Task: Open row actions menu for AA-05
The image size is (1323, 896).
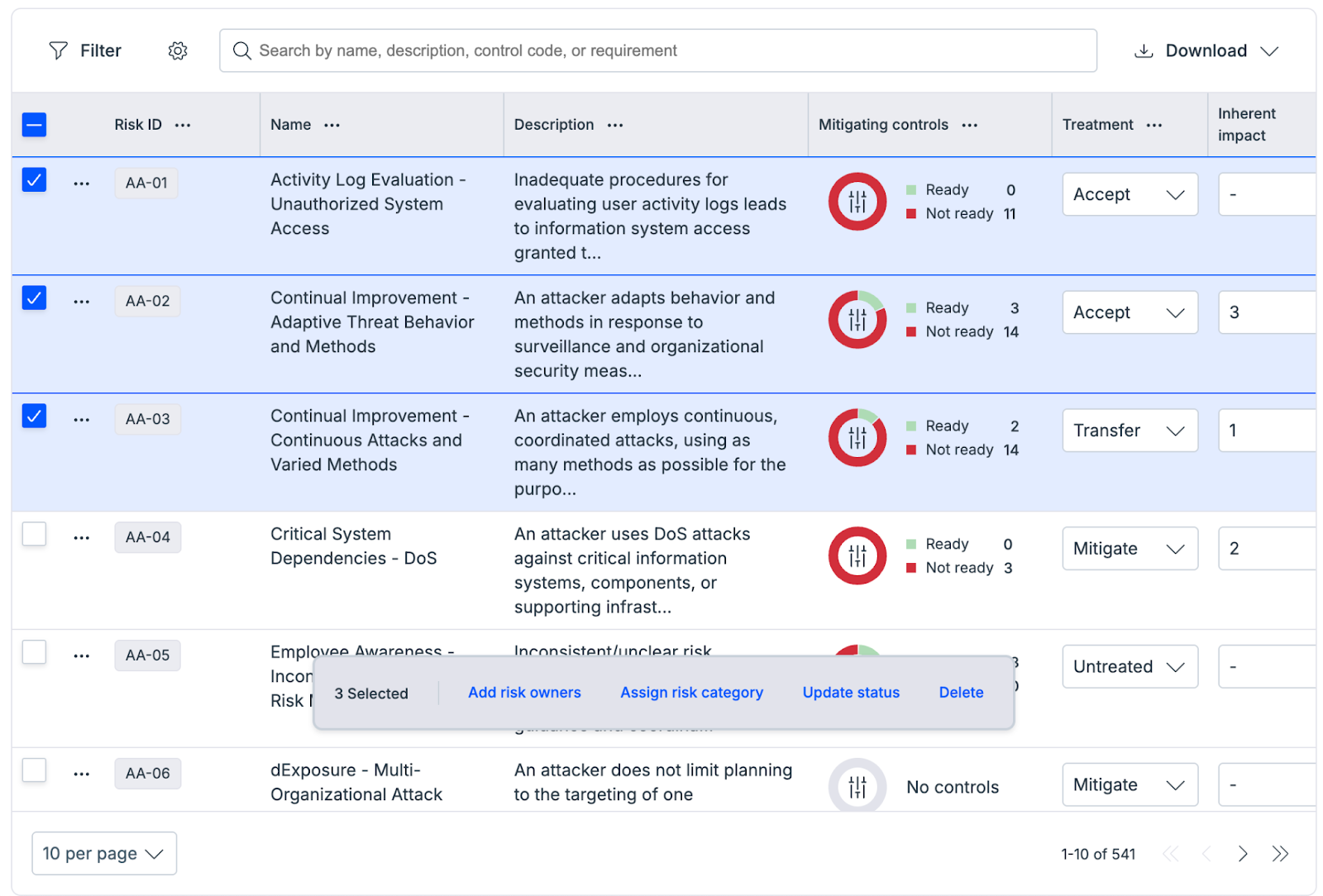Action: [81, 656]
